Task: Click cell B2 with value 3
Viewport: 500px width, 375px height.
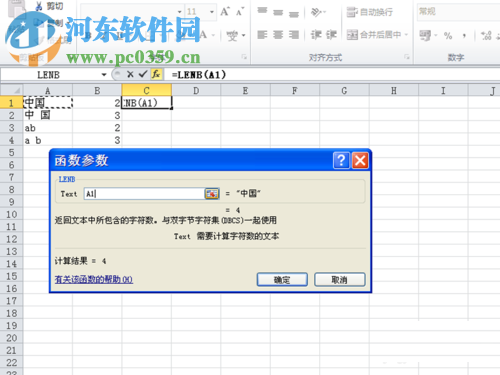Action: coord(97,115)
